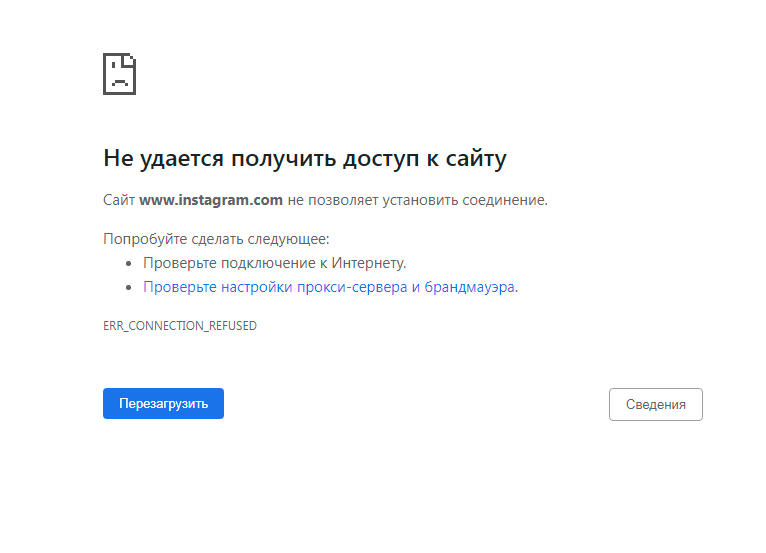This screenshot has width=766, height=553.
Task: Click the heading "Не удается получить доступ к сайту"
Action: click(x=305, y=159)
